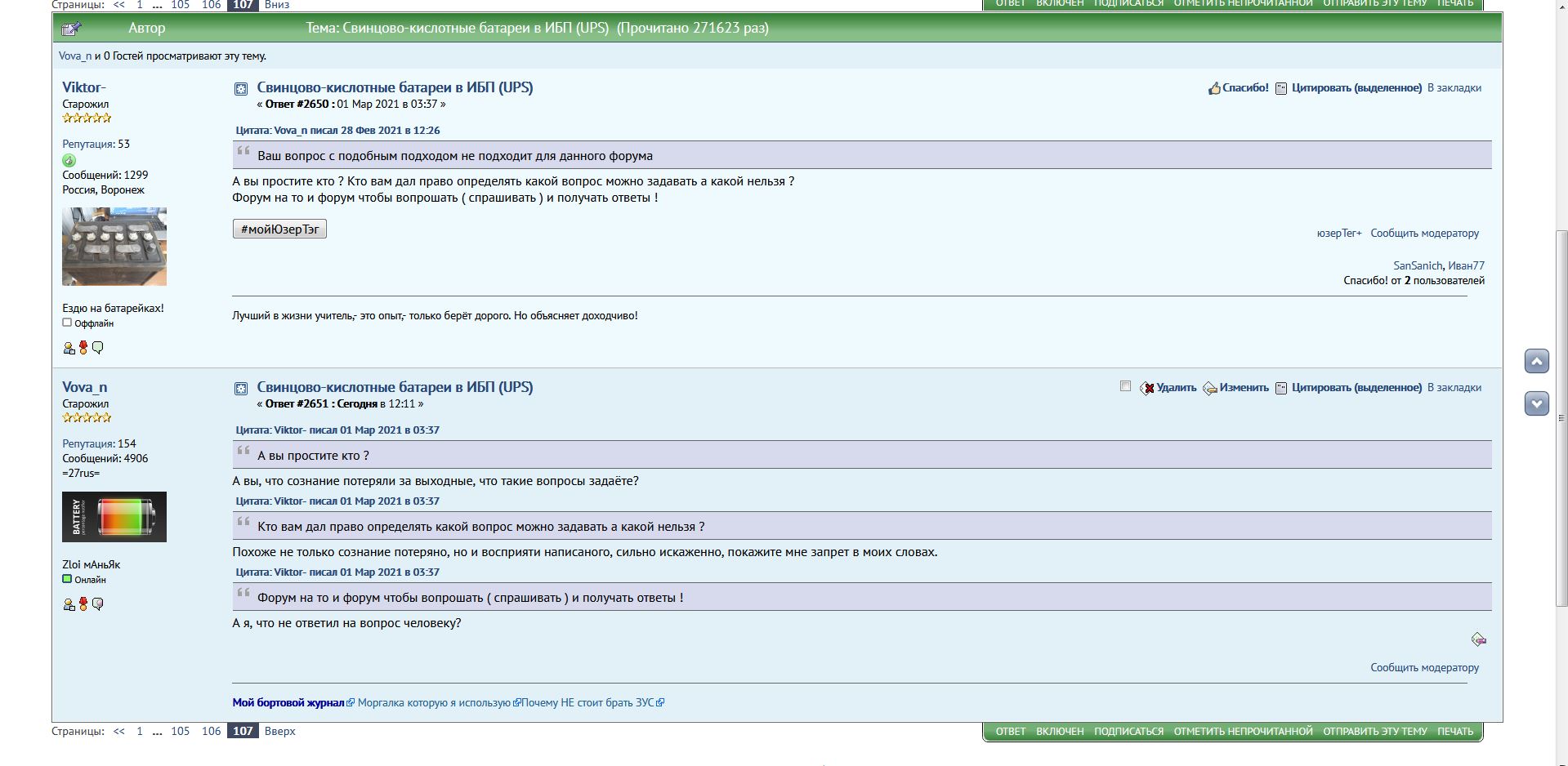
Task: Tick the checkbox on post #2651
Action: coord(1125,386)
